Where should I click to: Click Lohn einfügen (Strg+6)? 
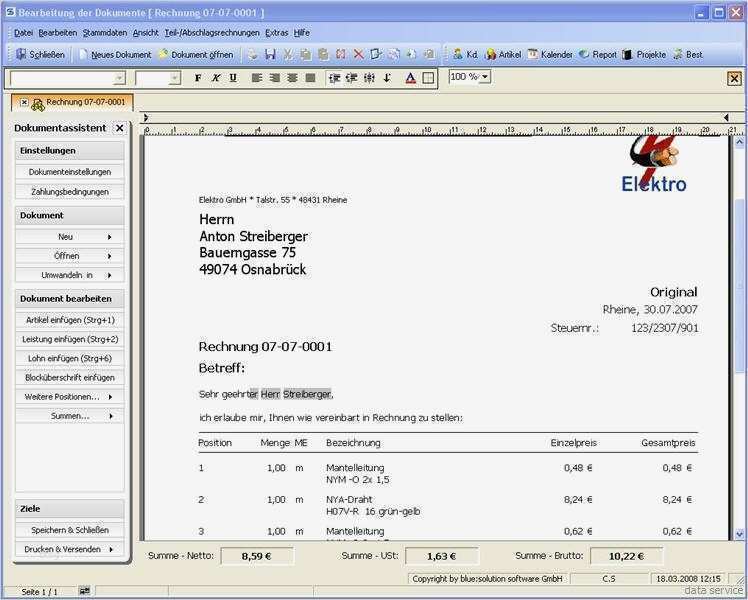tap(70, 358)
